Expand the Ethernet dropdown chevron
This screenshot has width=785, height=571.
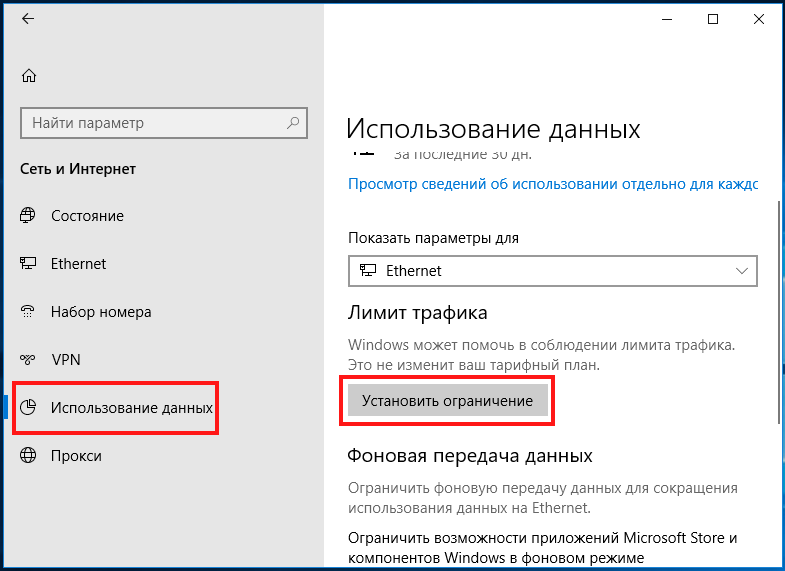click(x=741, y=271)
